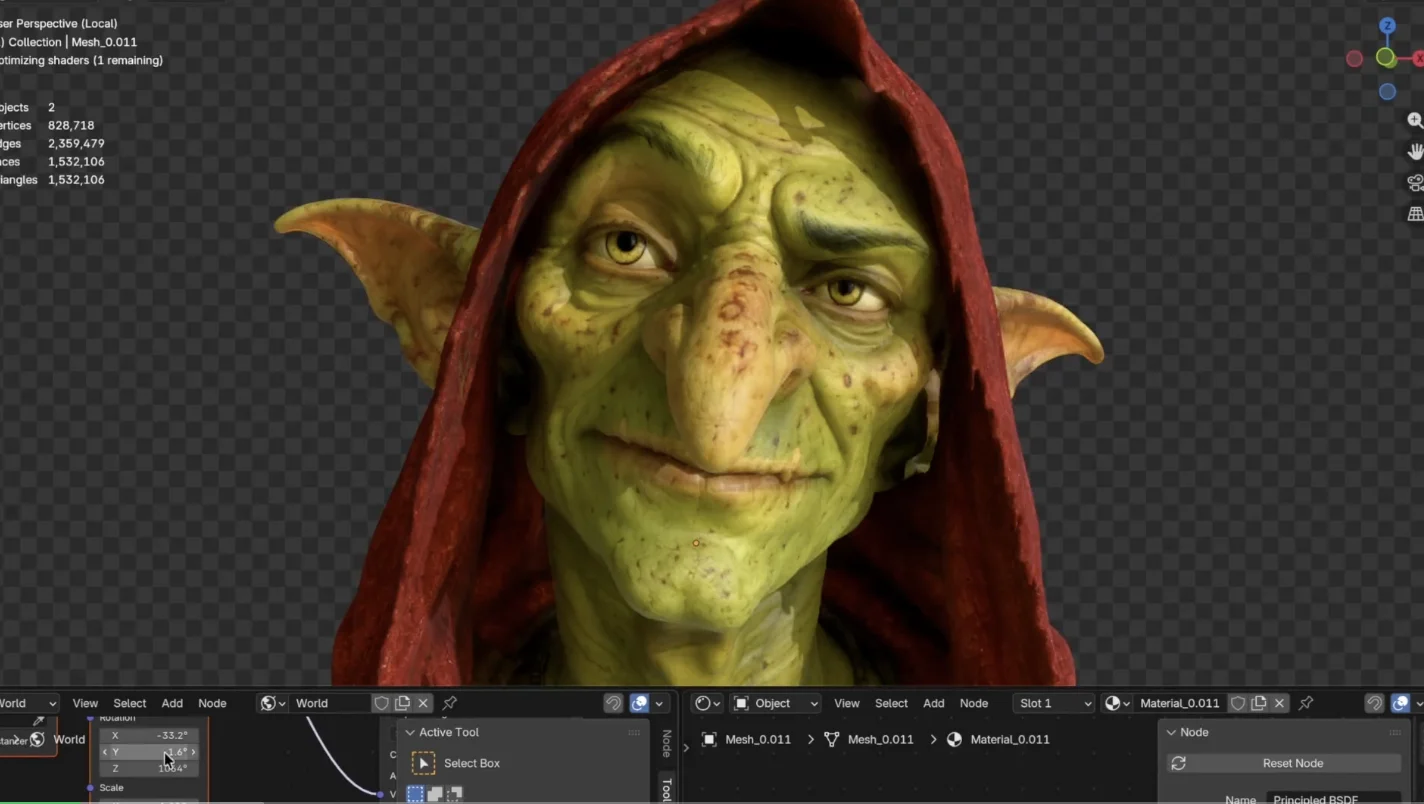
Task: Open the Object shader type dropdown
Action: tap(776, 703)
